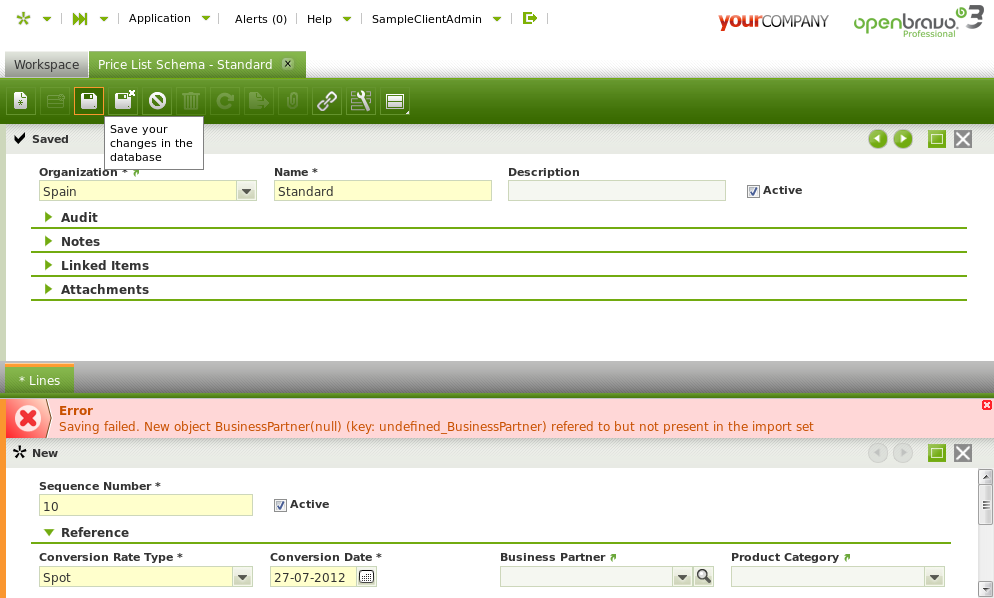The image size is (994, 598).
Task: Expand the Notes section
Action: [48, 241]
